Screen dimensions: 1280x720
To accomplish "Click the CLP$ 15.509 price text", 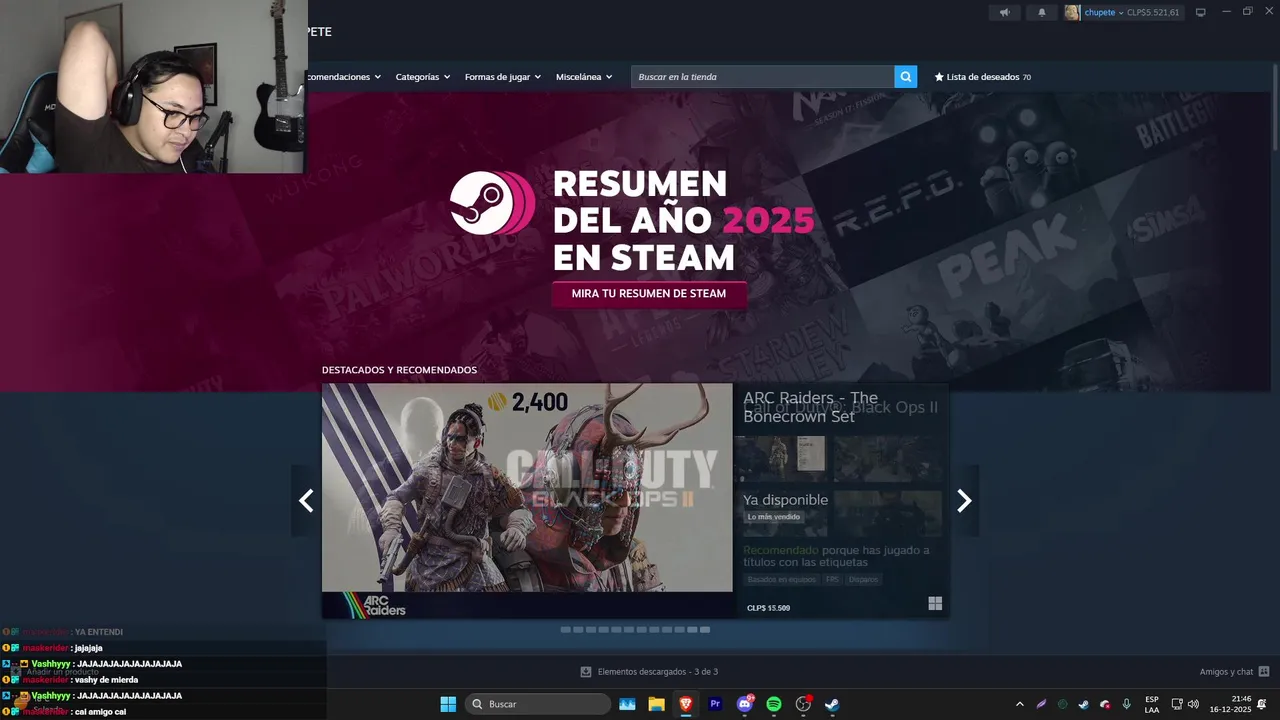I will pos(768,608).
